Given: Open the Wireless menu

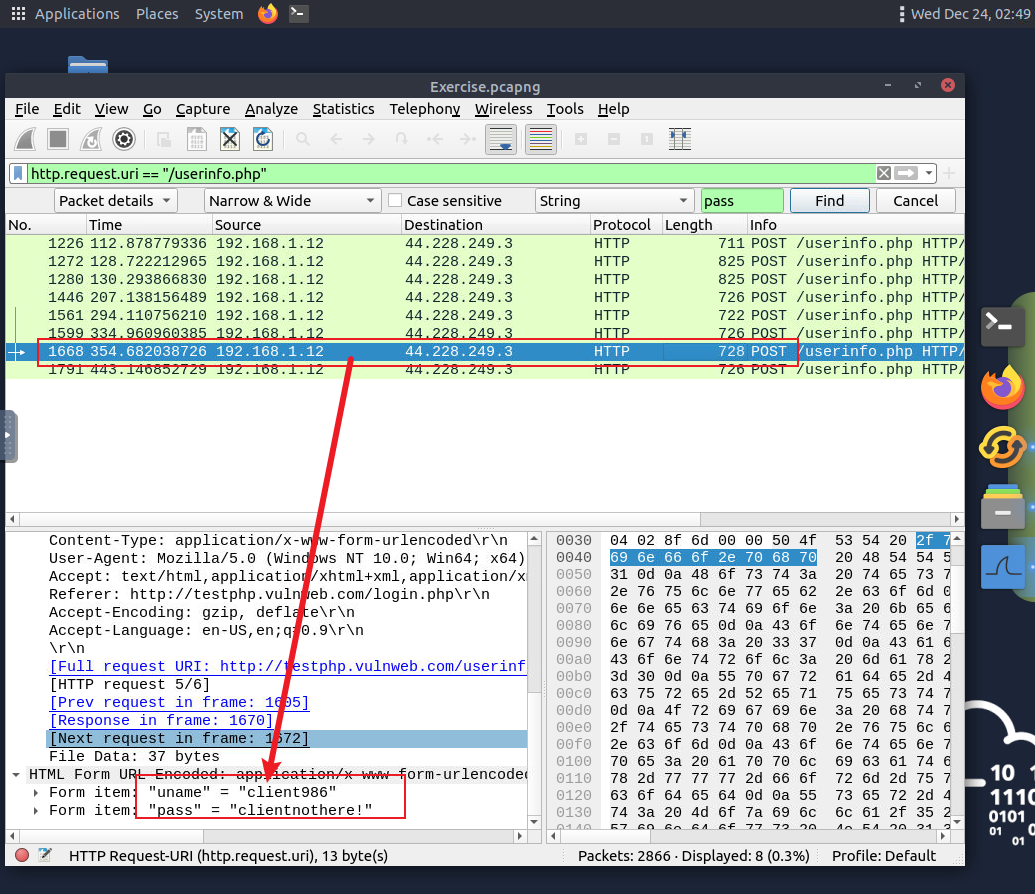Looking at the screenshot, I should tap(503, 109).
